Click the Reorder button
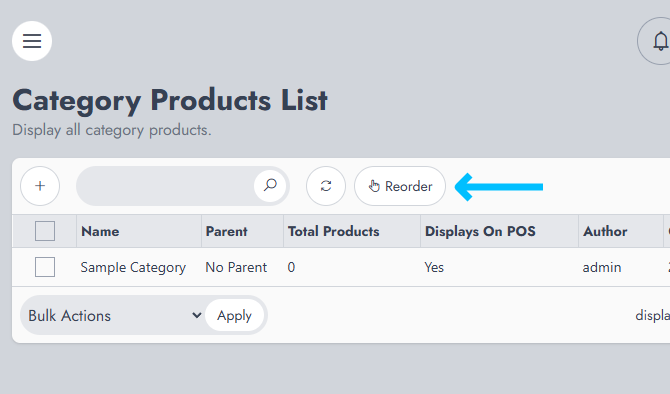 coord(400,186)
